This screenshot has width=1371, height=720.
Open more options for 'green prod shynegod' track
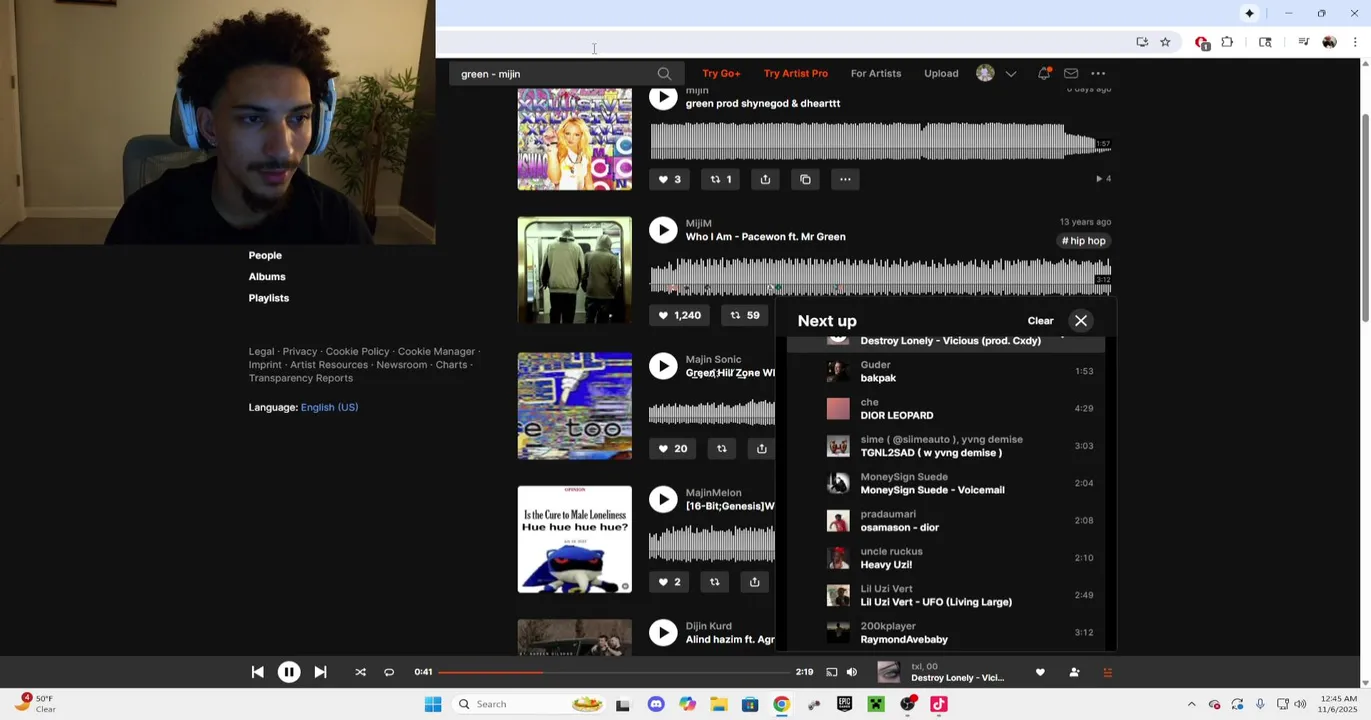(845, 179)
